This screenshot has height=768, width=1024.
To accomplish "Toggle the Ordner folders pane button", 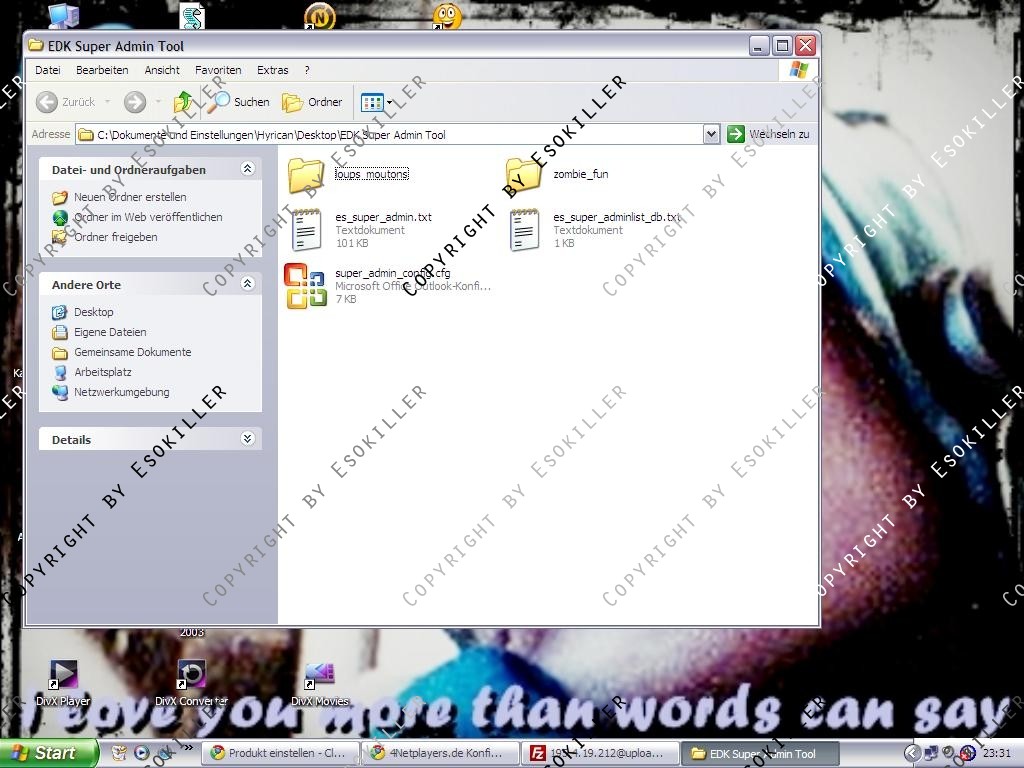I will click(312, 102).
